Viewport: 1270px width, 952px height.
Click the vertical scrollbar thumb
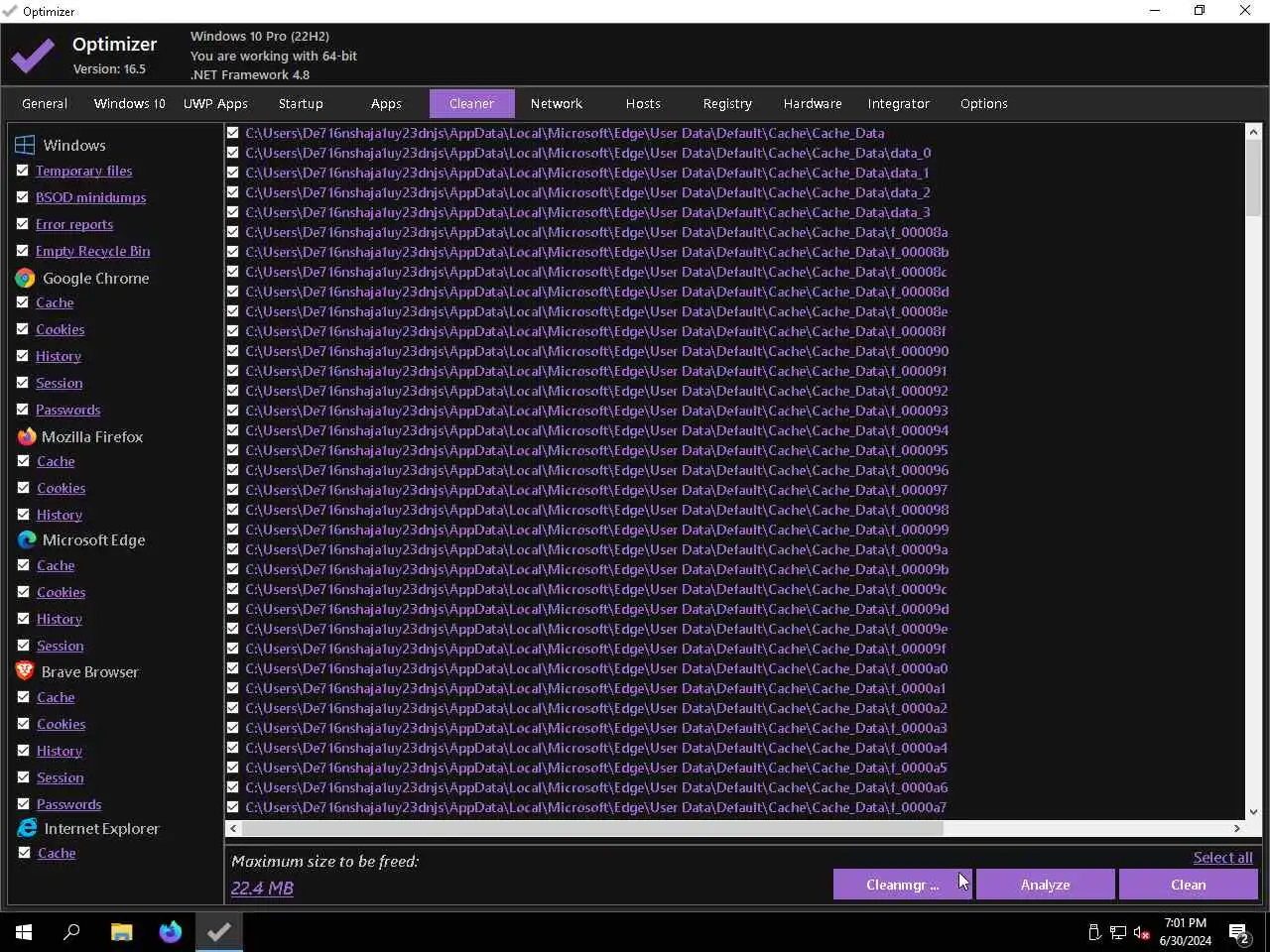click(1253, 177)
